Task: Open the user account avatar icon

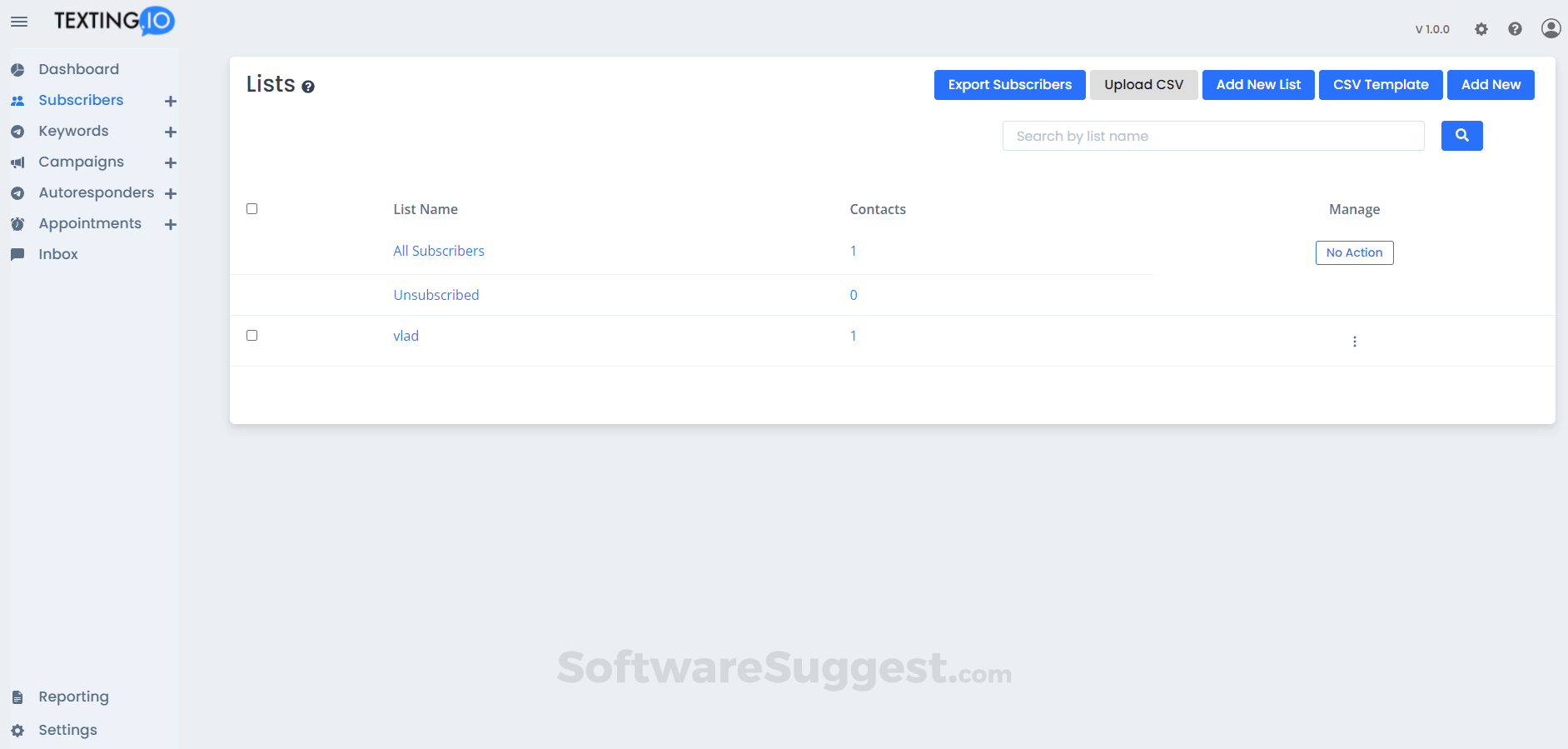Action: pyautogui.click(x=1551, y=28)
